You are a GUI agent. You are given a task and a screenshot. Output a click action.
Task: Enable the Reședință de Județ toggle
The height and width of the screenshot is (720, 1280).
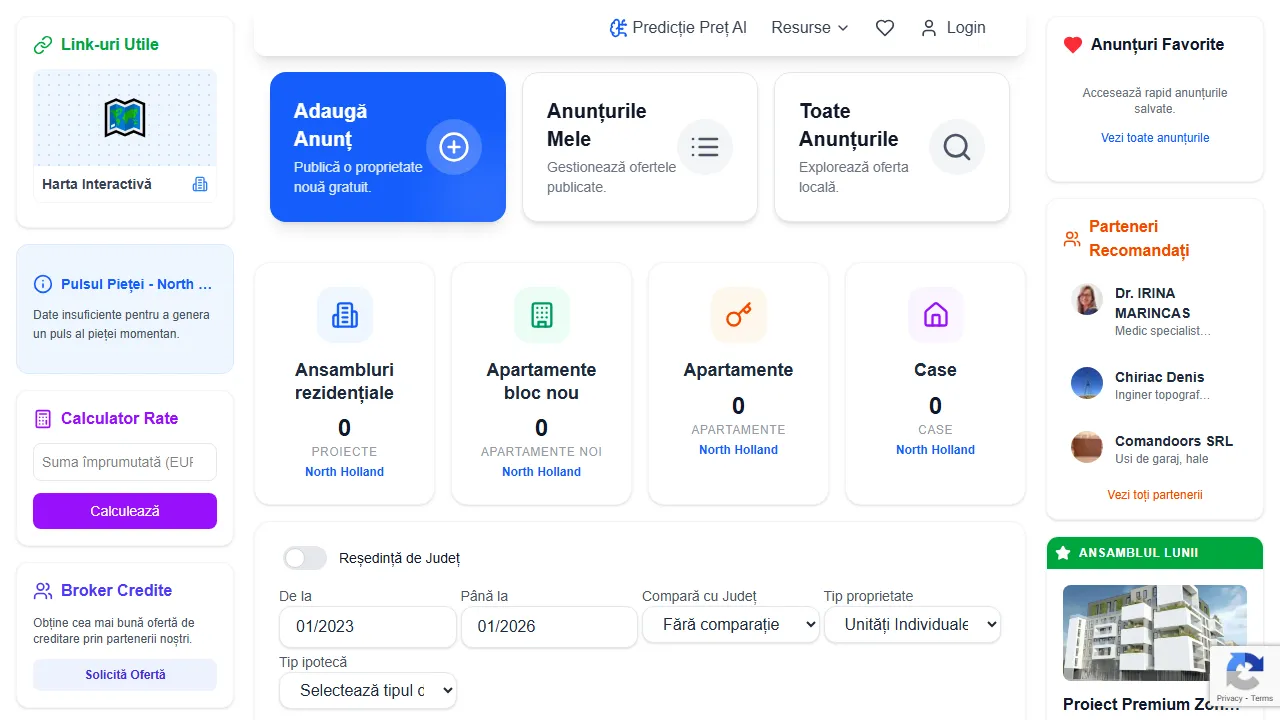(304, 558)
